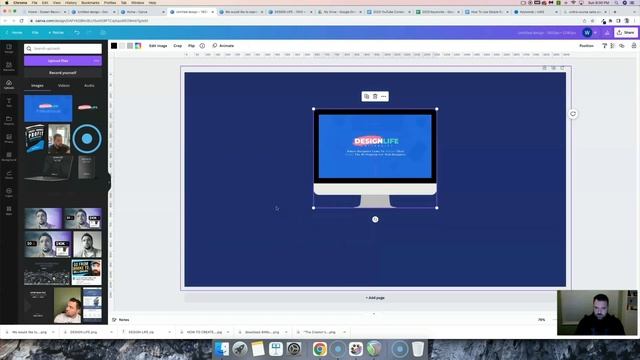Open the Transparency control icon
The height and width of the screenshot is (360, 640).
pyautogui.click(x=613, y=46)
